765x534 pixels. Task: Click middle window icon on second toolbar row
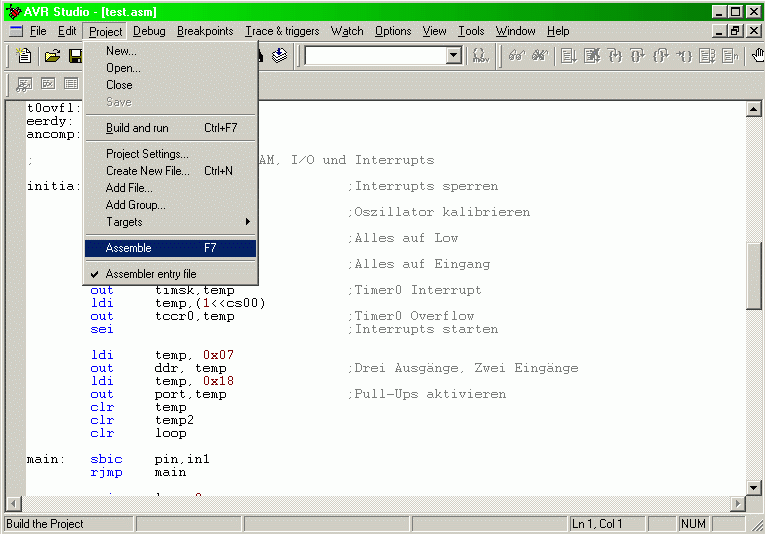[48, 84]
